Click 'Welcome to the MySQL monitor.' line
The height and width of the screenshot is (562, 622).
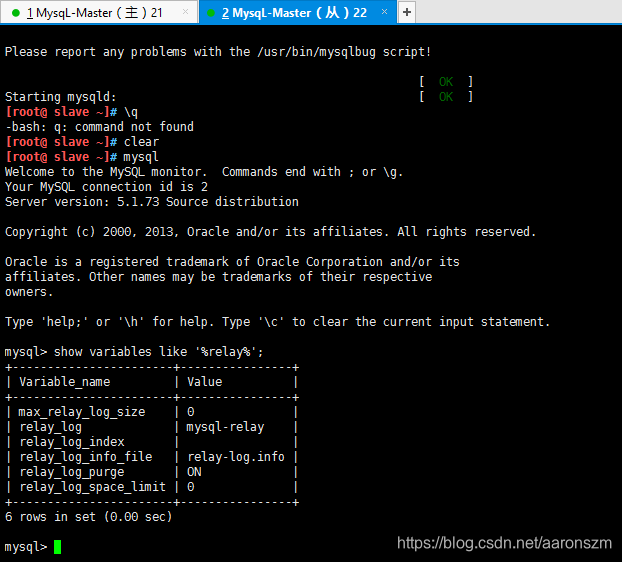pos(106,172)
